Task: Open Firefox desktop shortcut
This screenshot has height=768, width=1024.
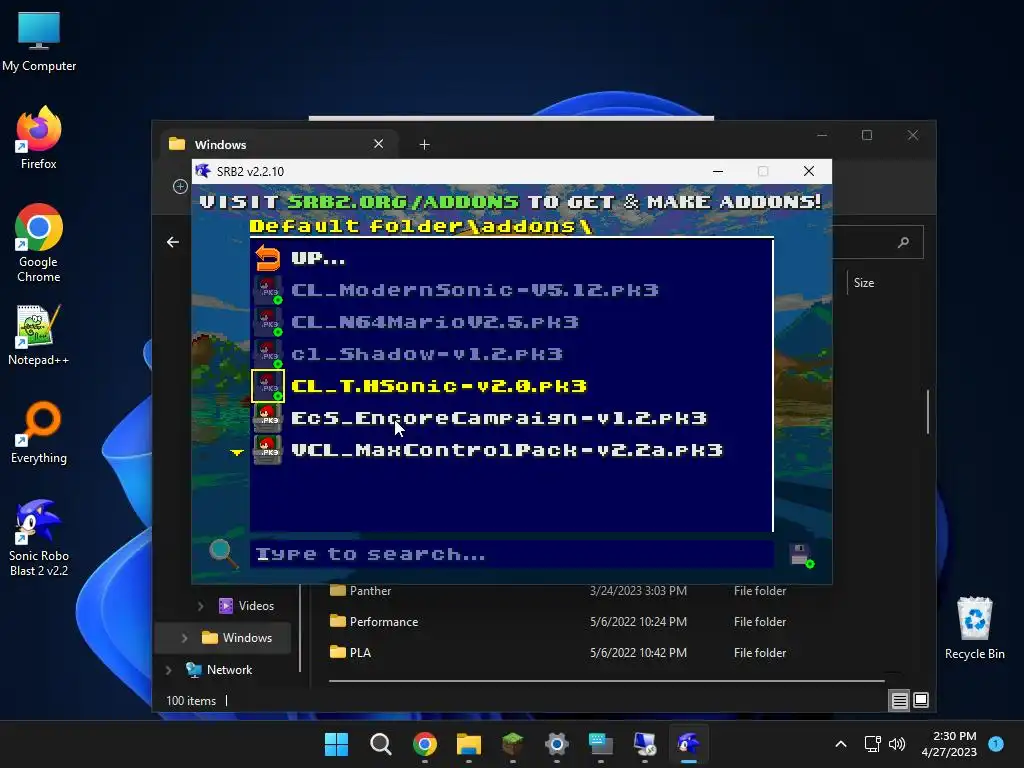Action: coord(39,138)
